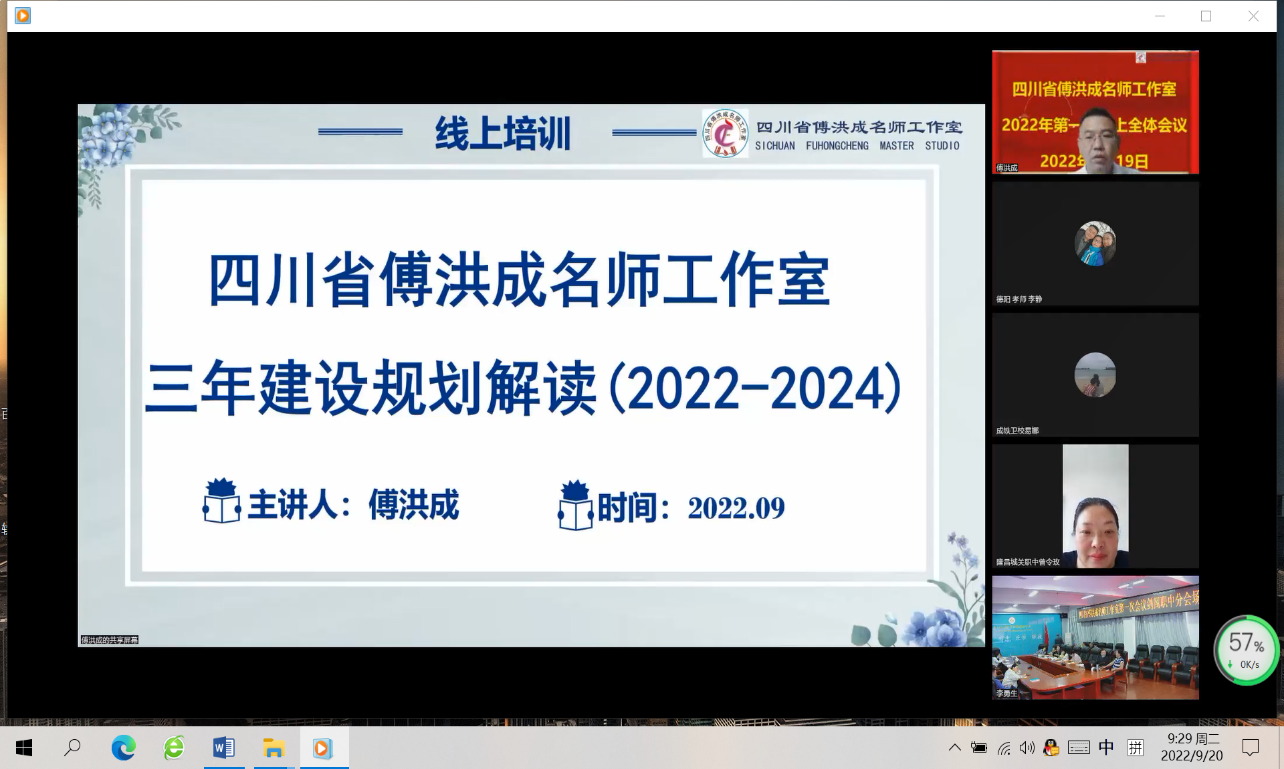Toggle the 拼 pinyin IME indicator

coord(1135,747)
